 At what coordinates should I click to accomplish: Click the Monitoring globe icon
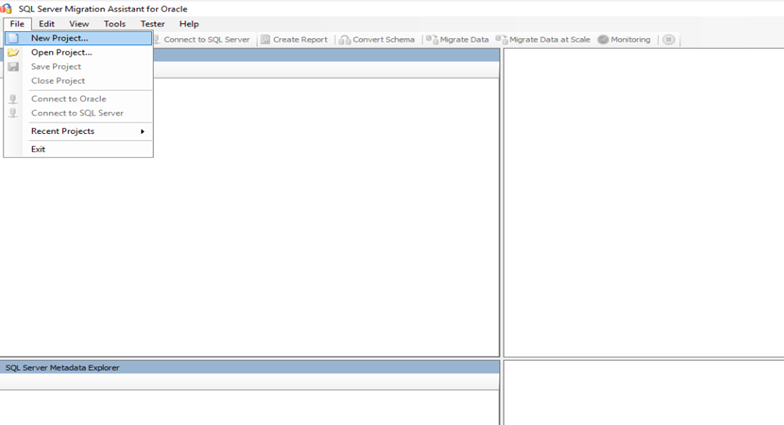click(x=604, y=40)
